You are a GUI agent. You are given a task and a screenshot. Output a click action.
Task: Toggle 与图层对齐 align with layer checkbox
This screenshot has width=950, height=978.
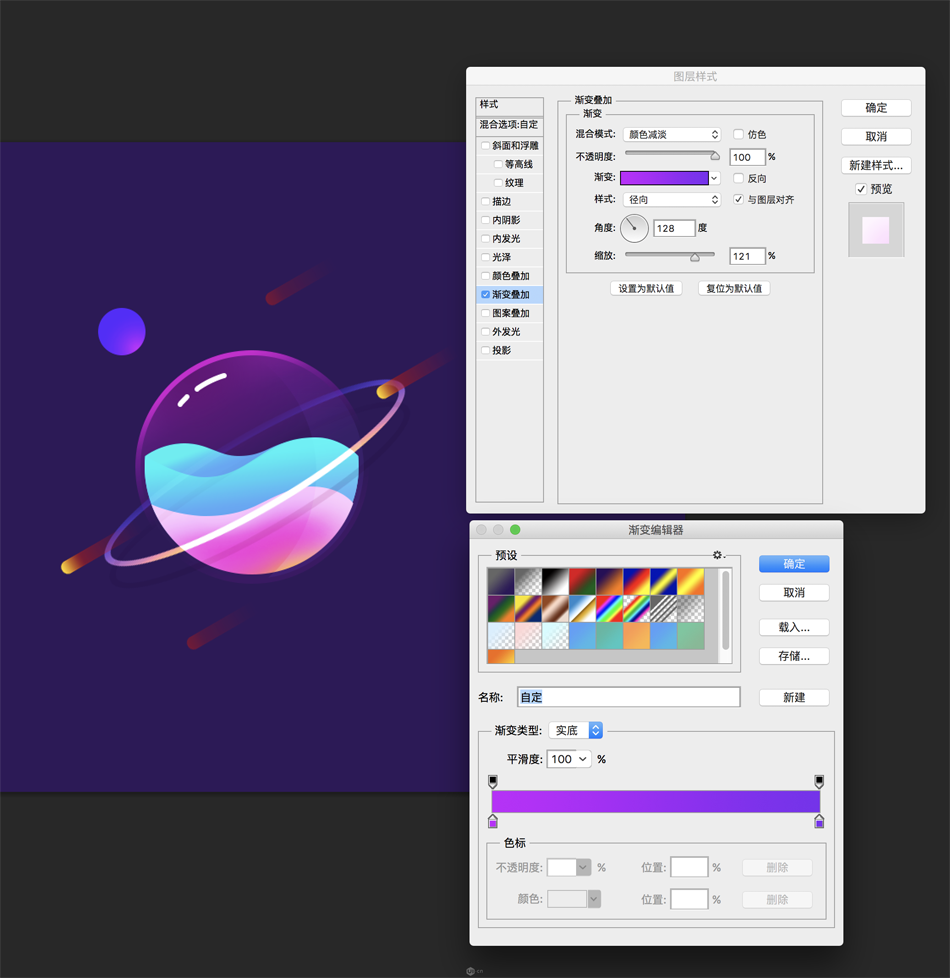(x=739, y=200)
